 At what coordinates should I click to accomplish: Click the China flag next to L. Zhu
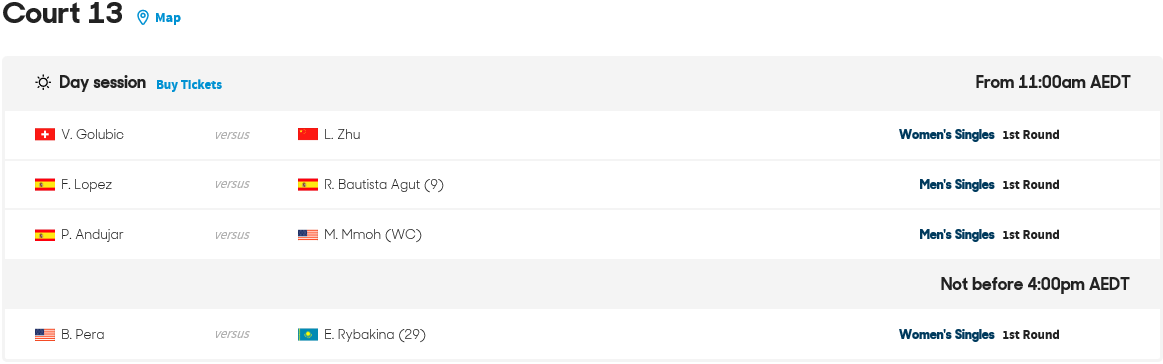[x=308, y=134]
